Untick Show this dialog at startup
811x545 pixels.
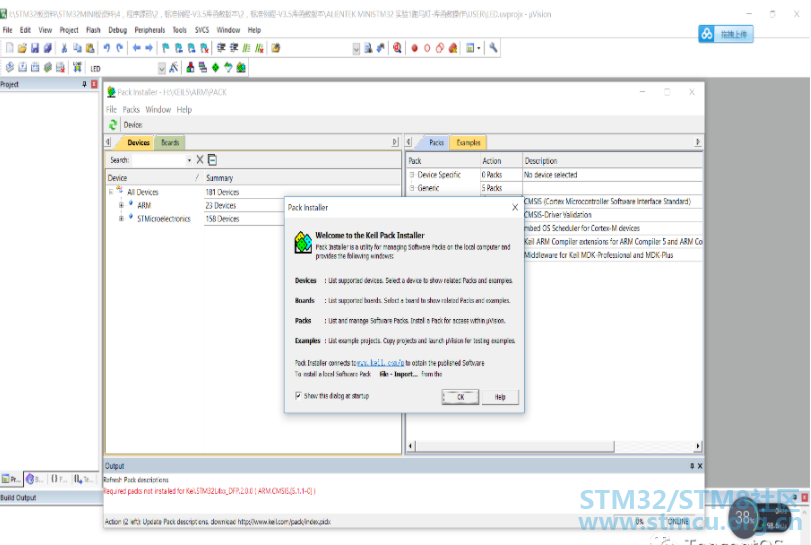point(298,396)
